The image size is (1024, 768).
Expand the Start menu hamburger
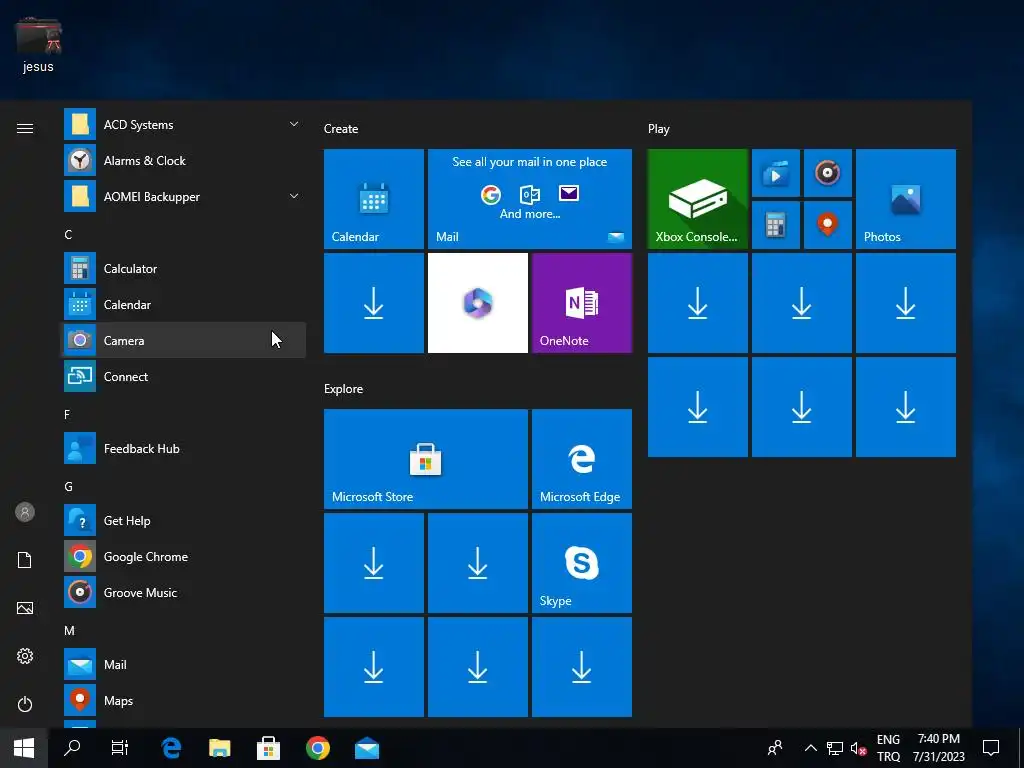(25, 128)
